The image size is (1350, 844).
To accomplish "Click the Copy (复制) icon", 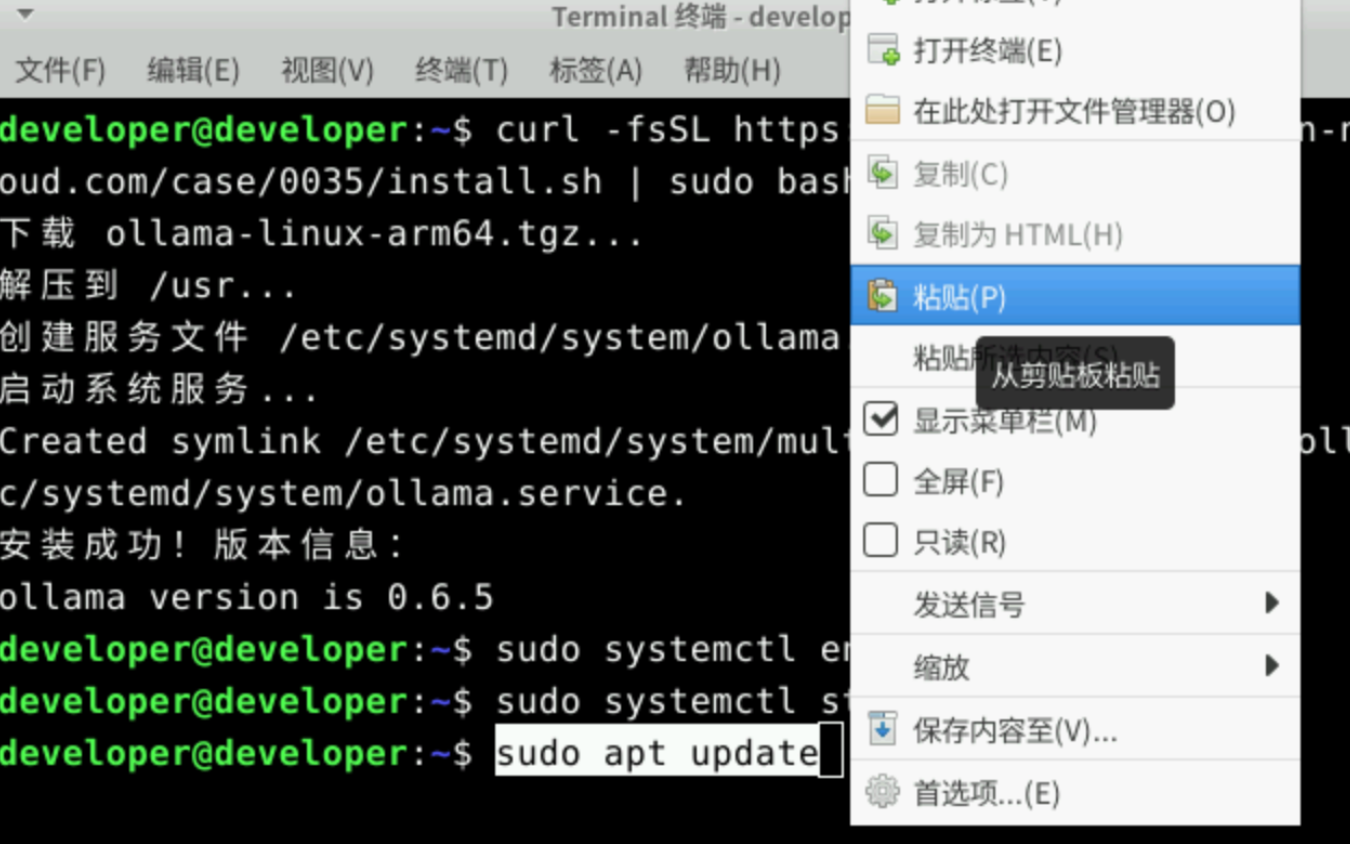I will click(882, 173).
